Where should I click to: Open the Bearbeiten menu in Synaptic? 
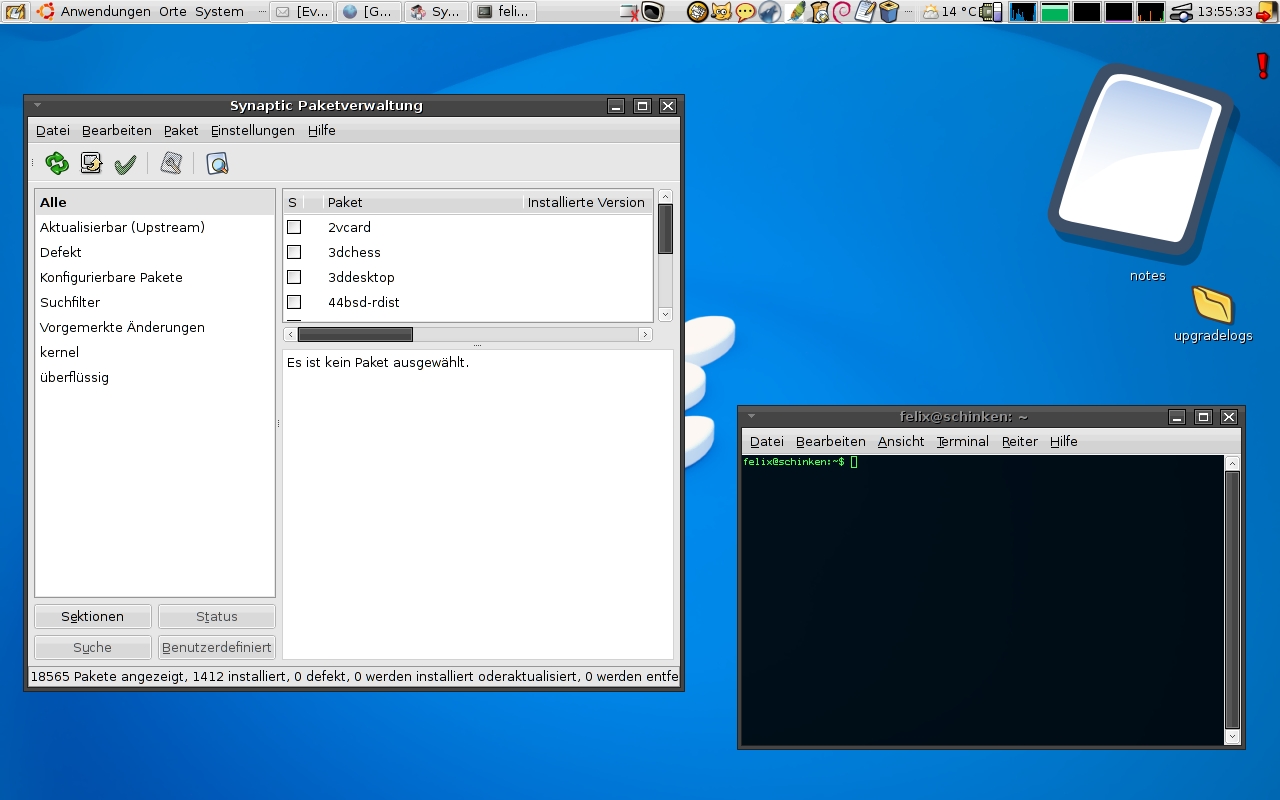pos(117,130)
